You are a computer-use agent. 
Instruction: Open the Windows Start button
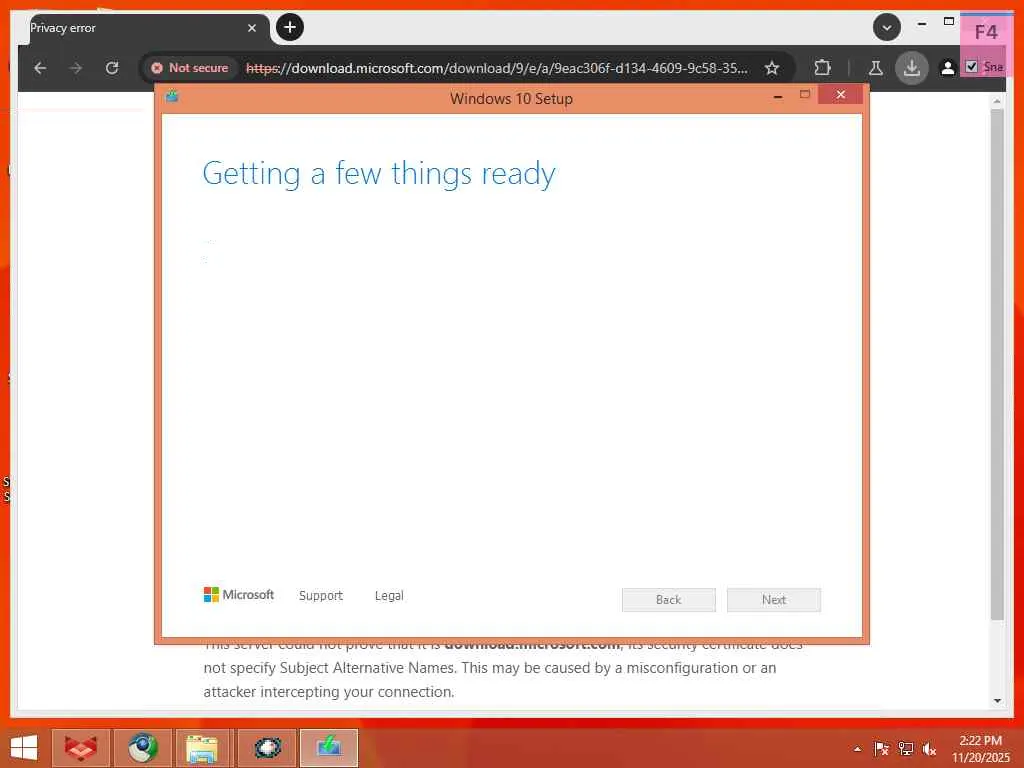coord(24,748)
